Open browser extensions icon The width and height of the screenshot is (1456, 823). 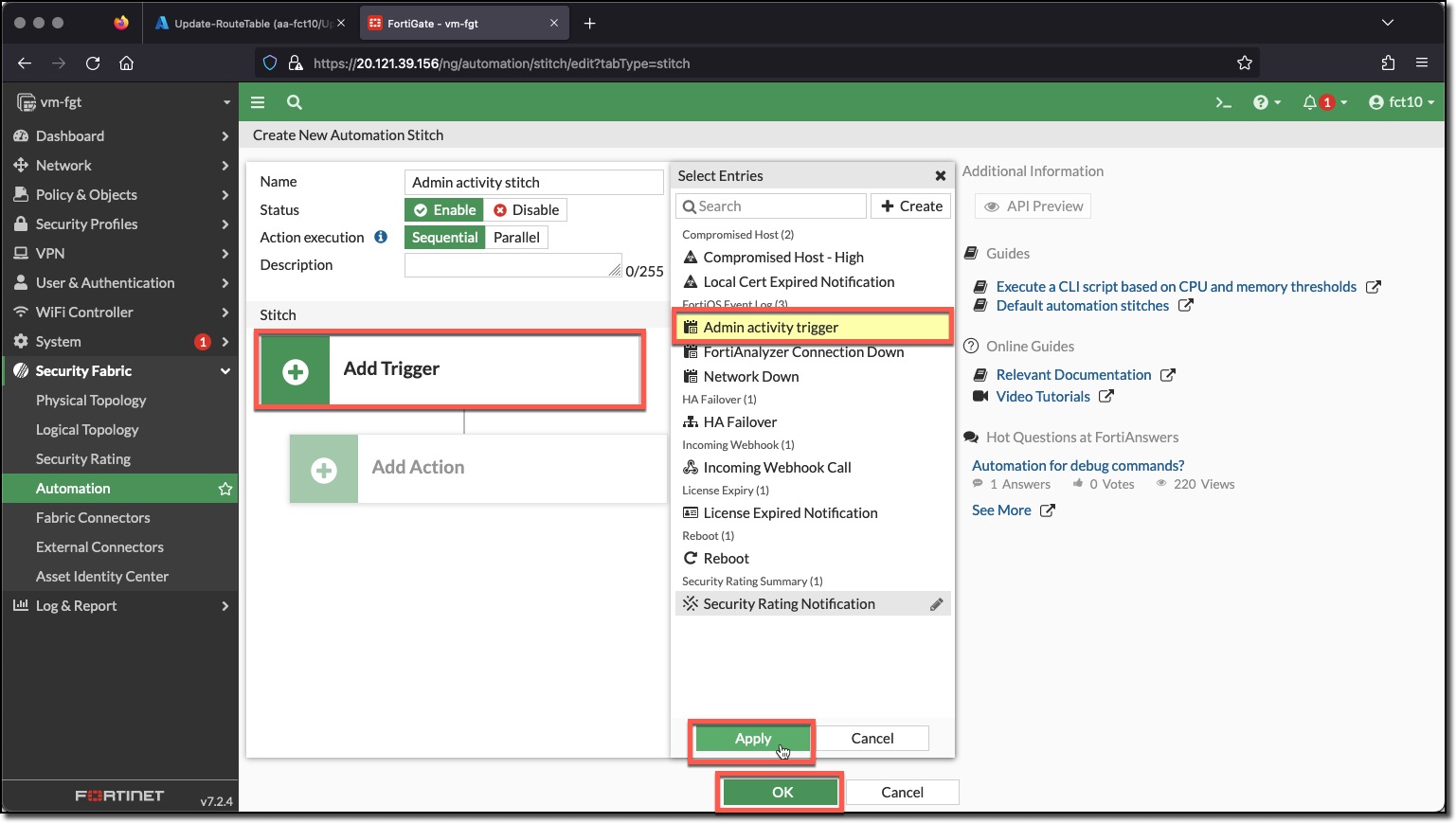tap(1388, 63)
